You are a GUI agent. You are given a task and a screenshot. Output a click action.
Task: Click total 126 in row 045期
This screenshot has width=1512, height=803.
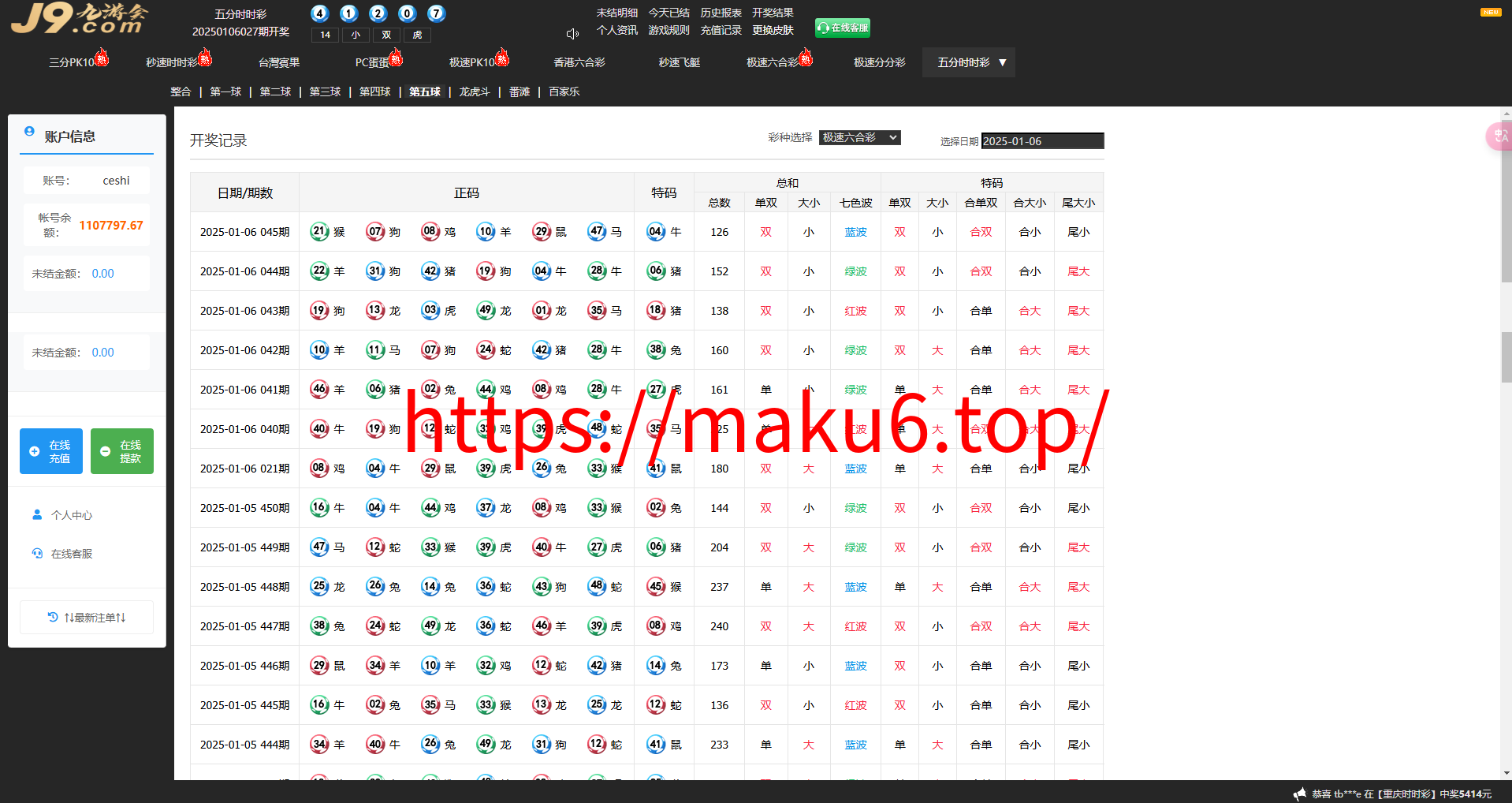[x=720, y=232]
